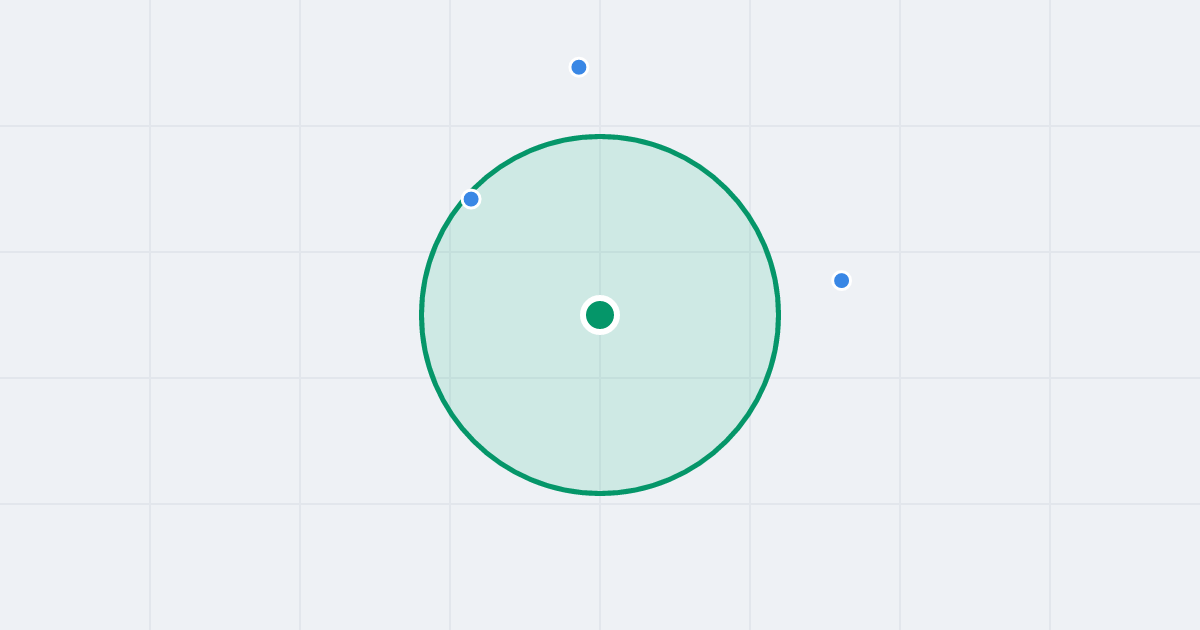Select the blue dot on the circle's edge
1200x630 pixels.
[471, 199]
